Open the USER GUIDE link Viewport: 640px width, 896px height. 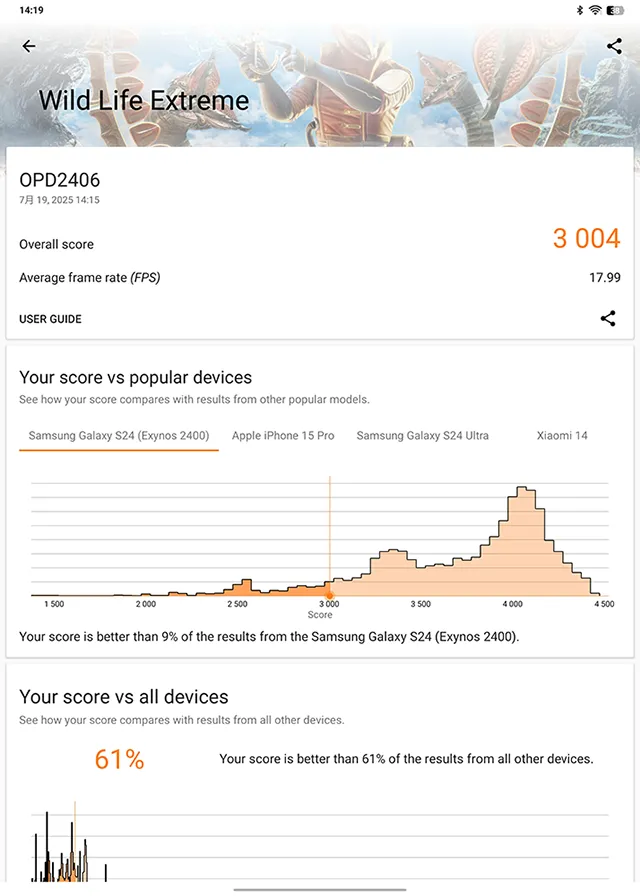coord(50,319)
